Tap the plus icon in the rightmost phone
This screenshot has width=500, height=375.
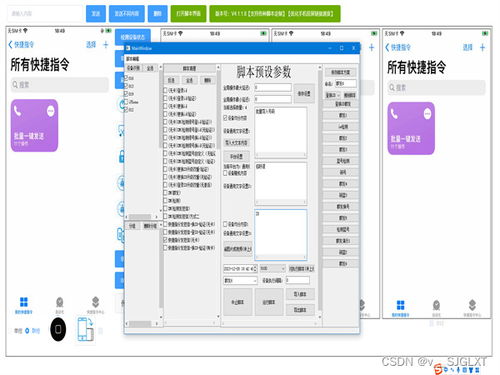[482, 48]
